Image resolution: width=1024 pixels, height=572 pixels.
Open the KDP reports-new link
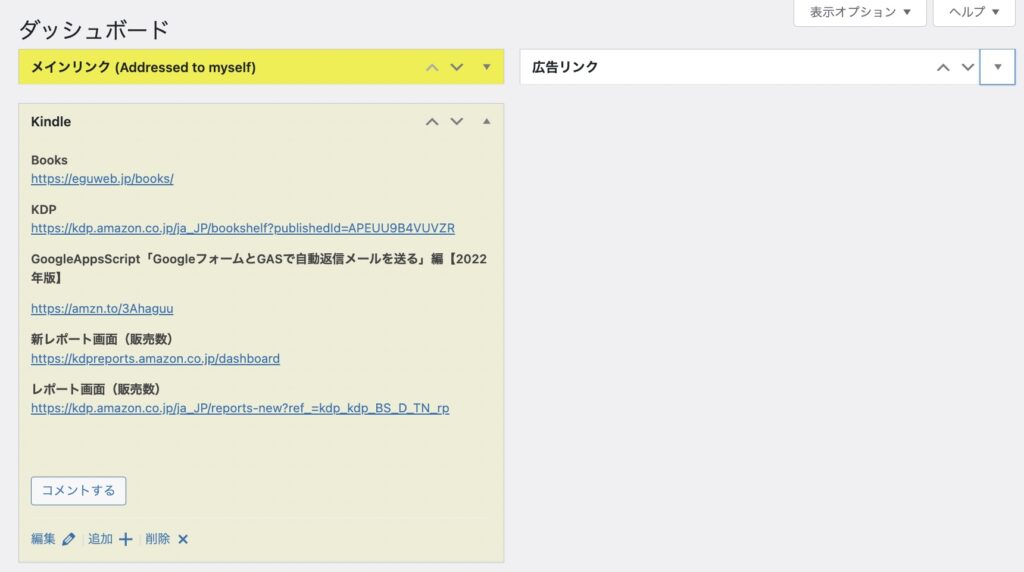point(240,408)
